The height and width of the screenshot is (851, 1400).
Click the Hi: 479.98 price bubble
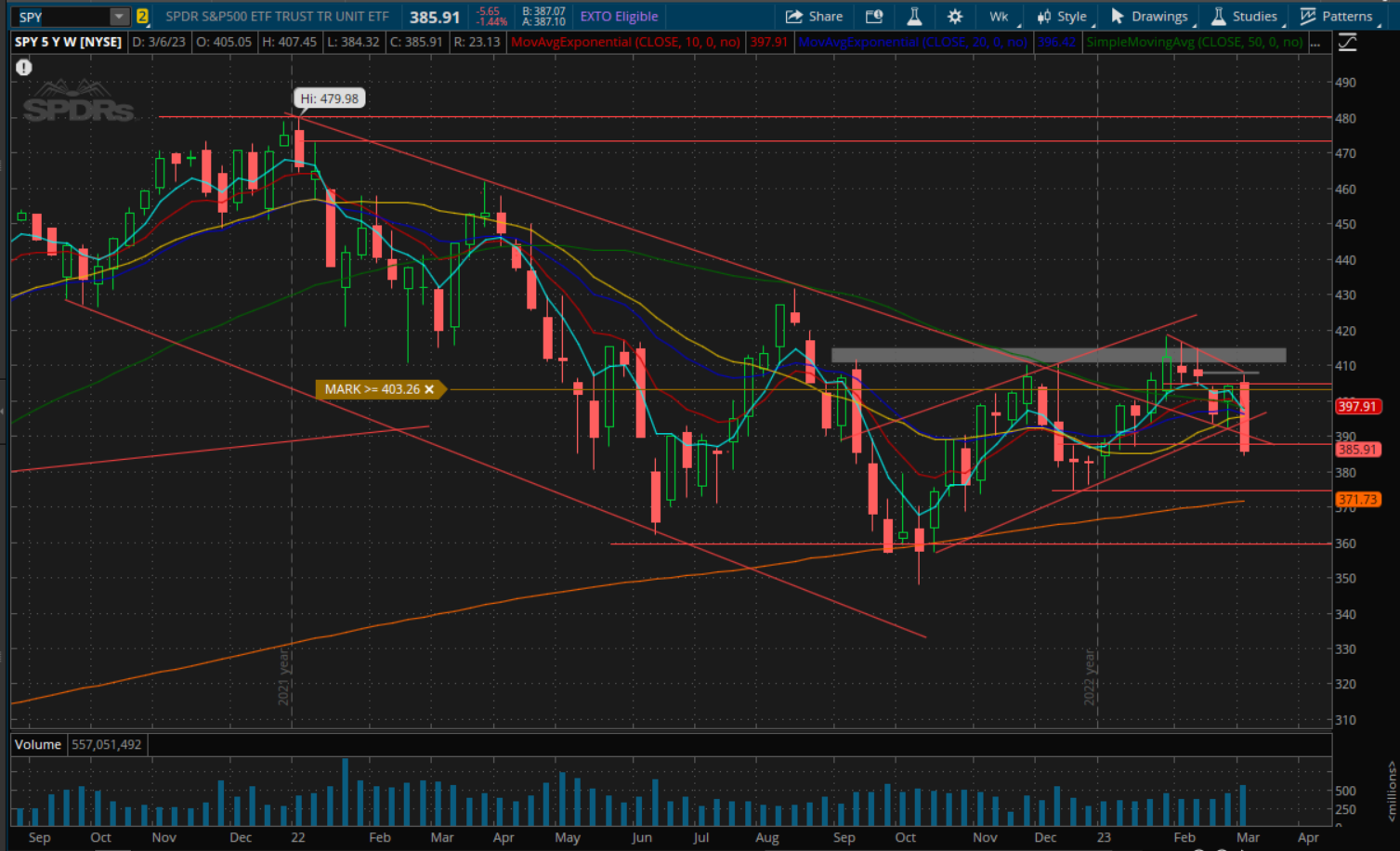coord(329,98)
